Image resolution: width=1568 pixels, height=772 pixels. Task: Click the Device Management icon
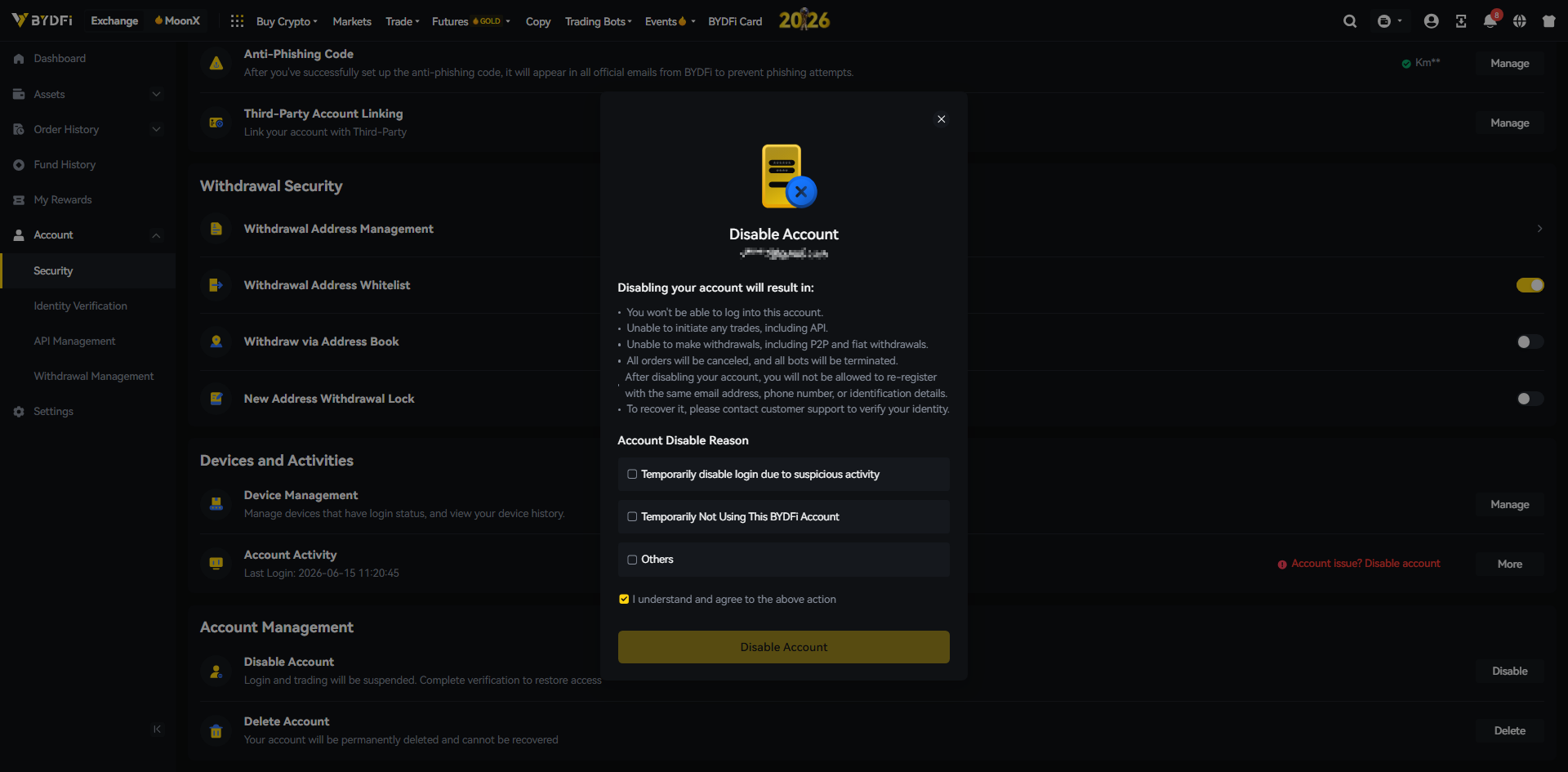click(216, 504)
